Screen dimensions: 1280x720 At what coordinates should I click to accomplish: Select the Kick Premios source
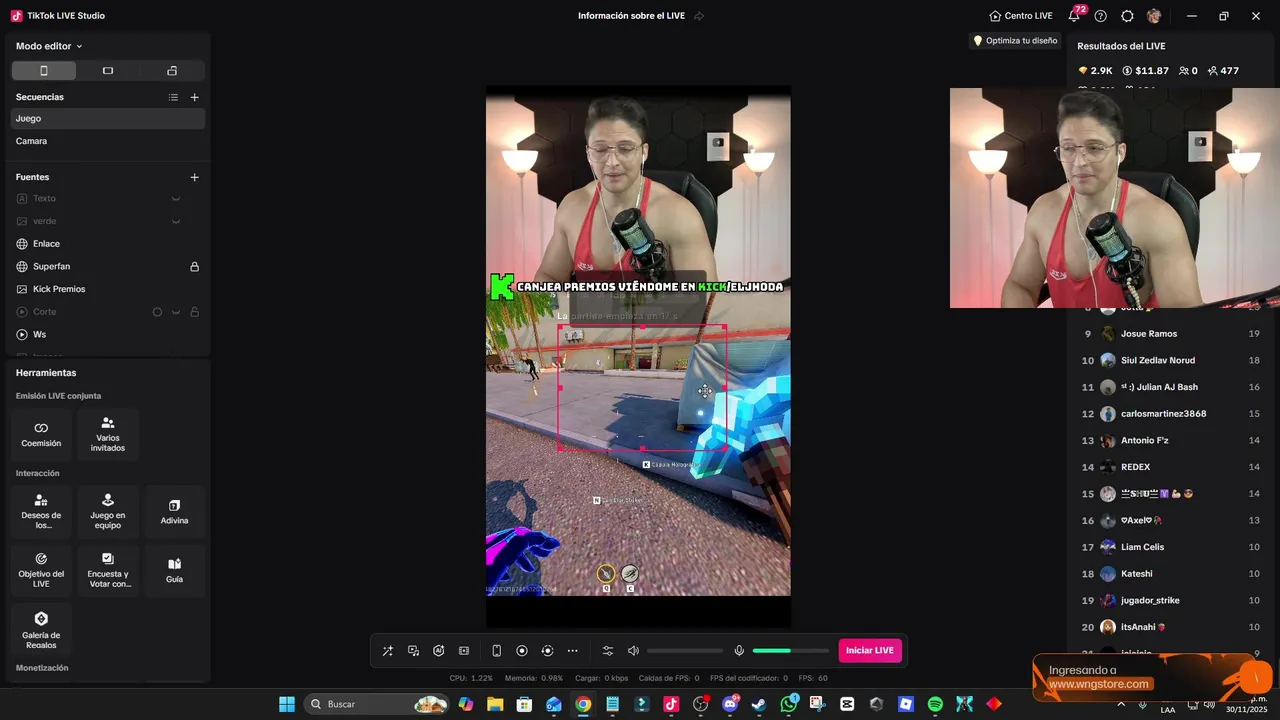pos(108,289)
